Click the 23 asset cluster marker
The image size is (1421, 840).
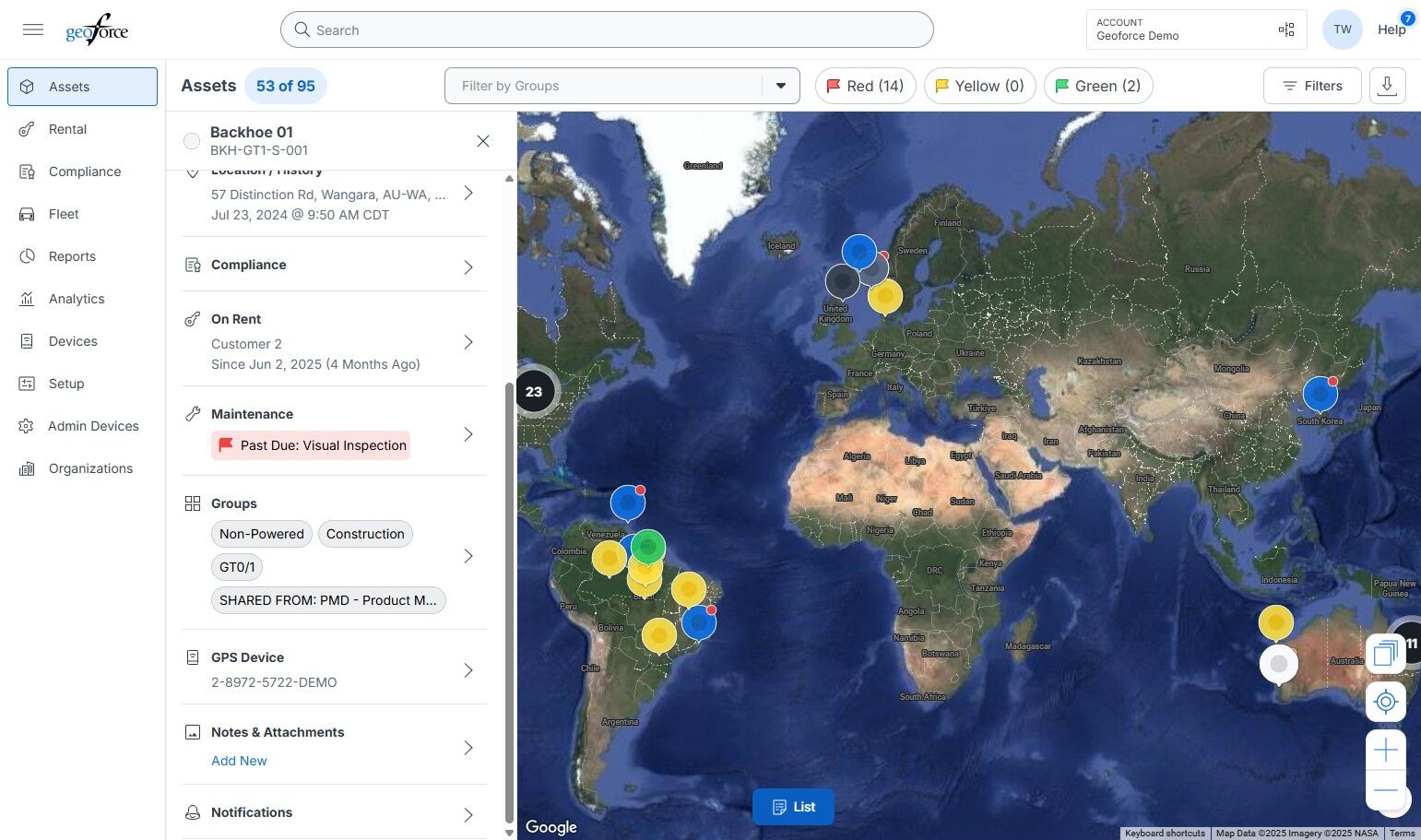click(x=534, y=392)
